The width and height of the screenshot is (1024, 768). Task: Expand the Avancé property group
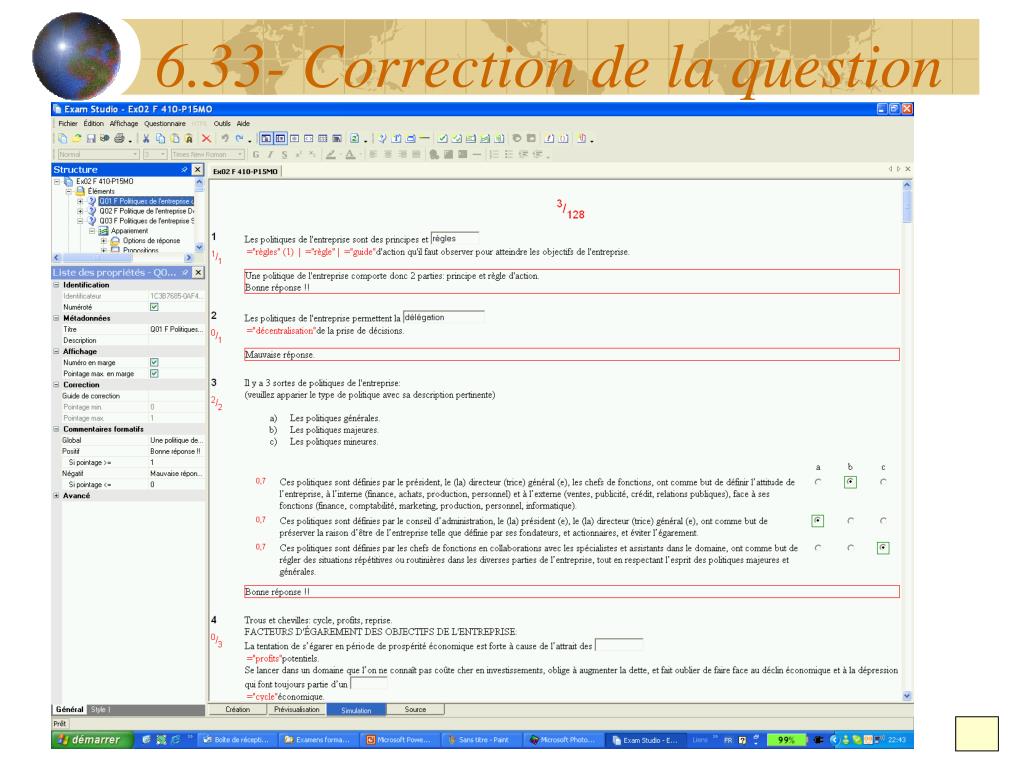pyautogui.click(x=56, y=496)
